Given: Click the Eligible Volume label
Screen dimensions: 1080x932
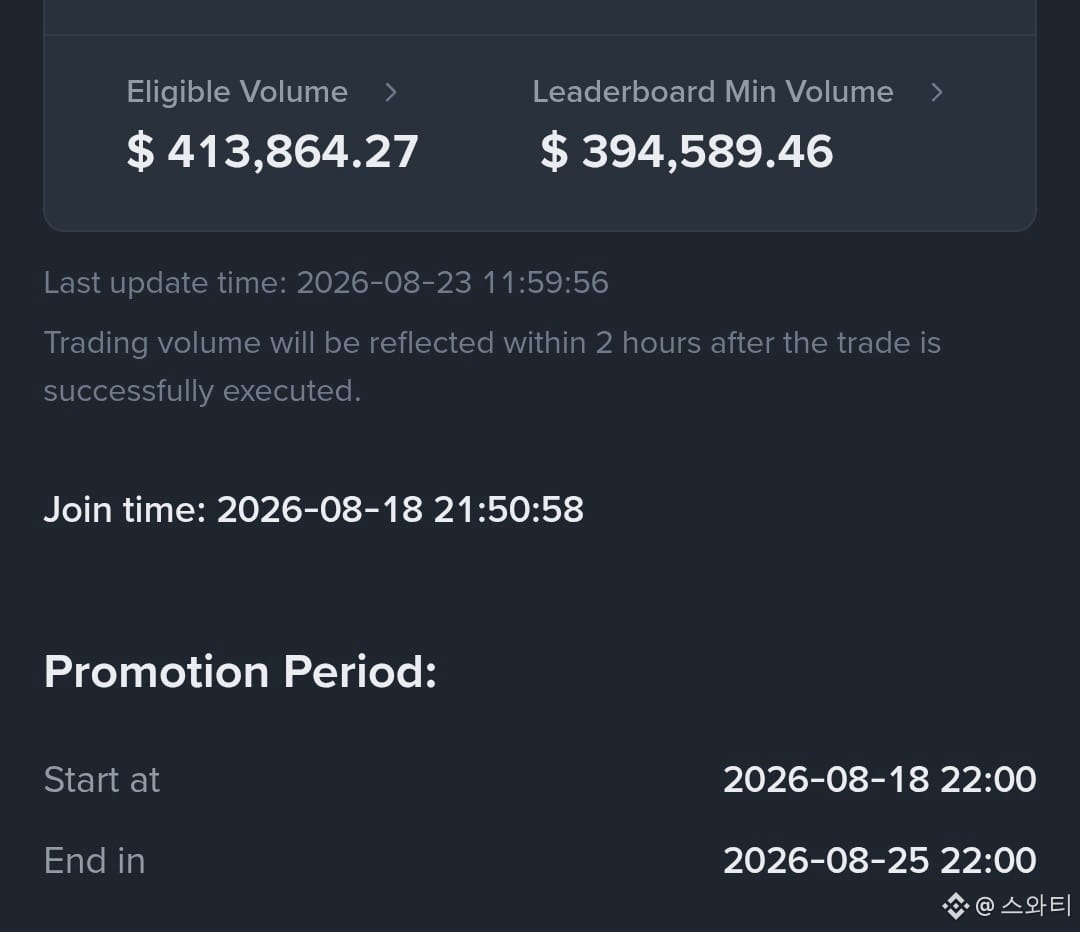Looking at the screenshot, I should (237, 92).
